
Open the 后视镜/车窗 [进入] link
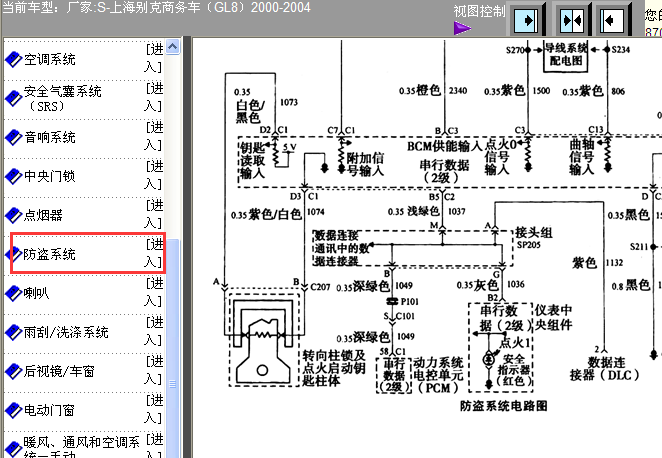tap(154, 370)
